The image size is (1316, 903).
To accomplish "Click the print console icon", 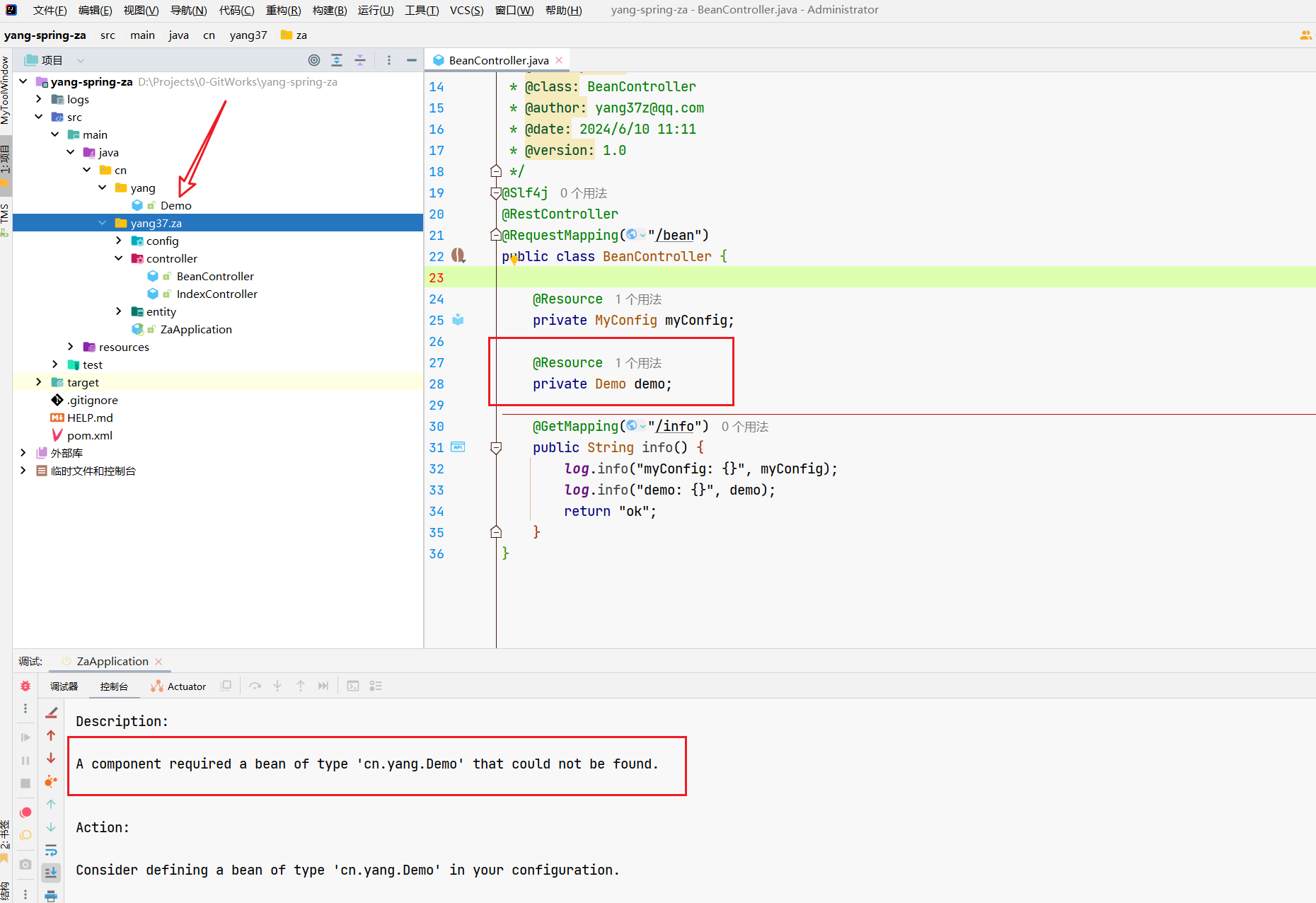I will (x=51, y=896).
